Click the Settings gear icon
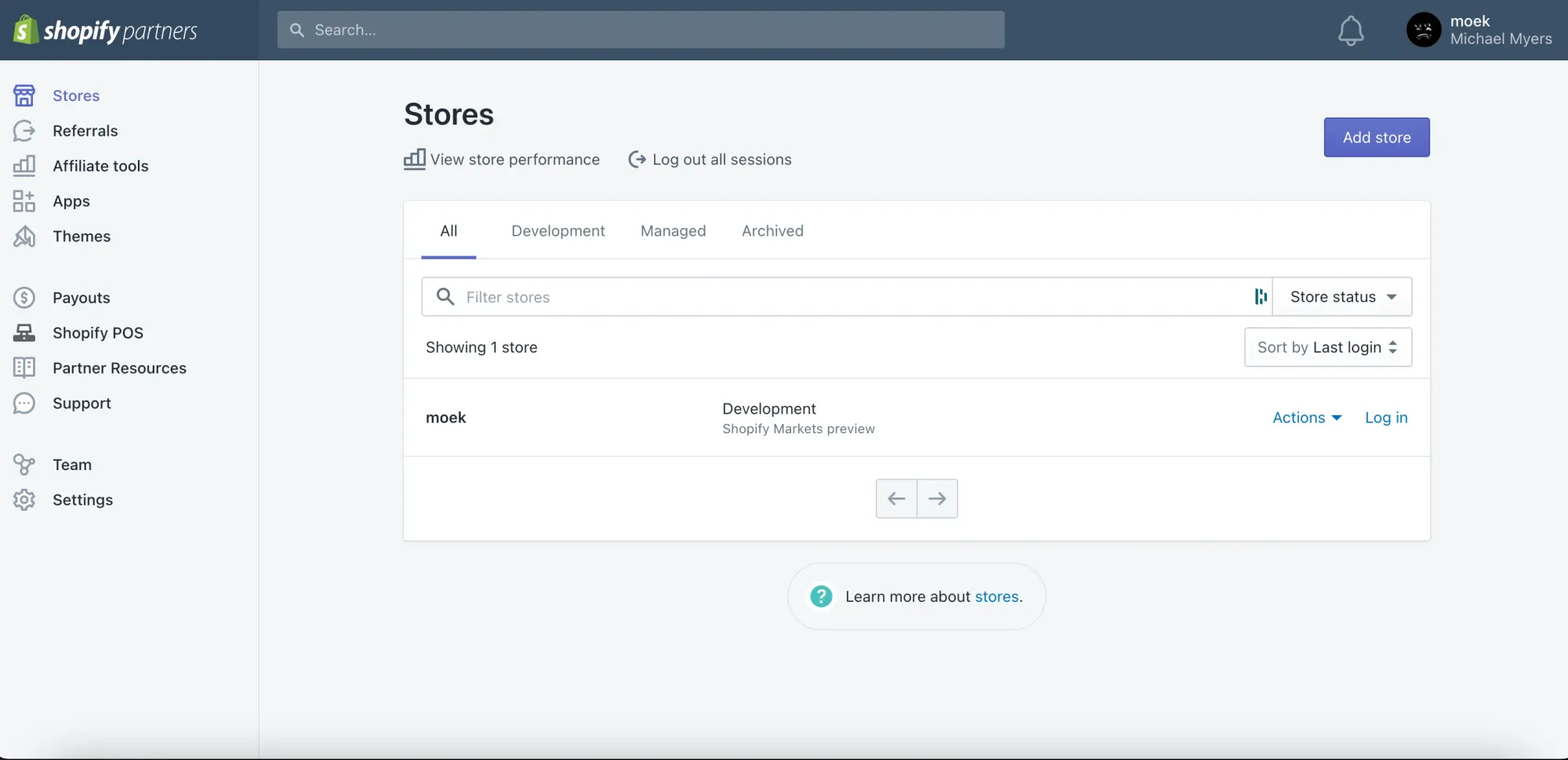The image size is (1568, 760). (24, 500)
